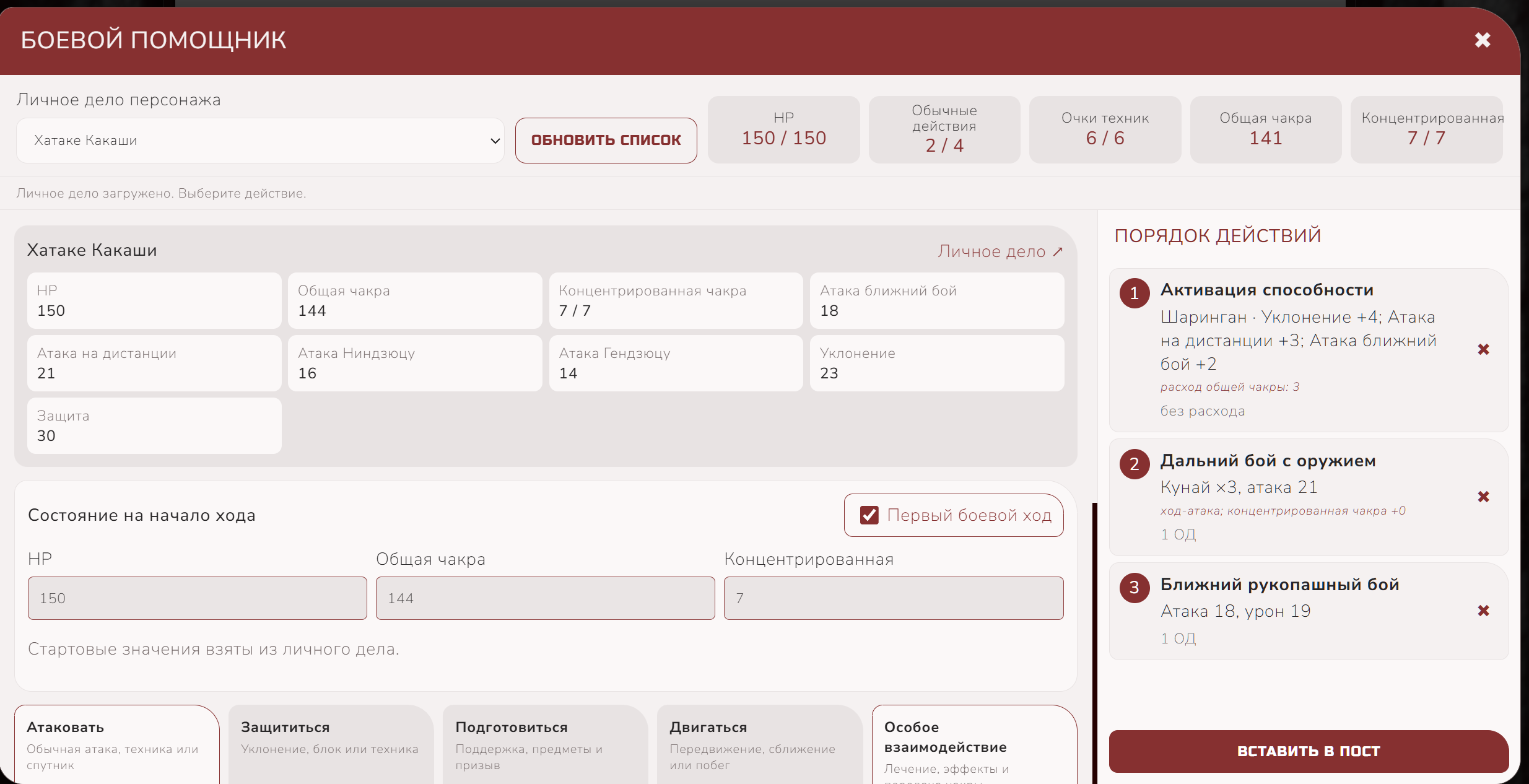The image size is (1529, 784).
Task: Click the Концентрированная чакра 7 / 7 card
Action: click(x=676, y=300)
